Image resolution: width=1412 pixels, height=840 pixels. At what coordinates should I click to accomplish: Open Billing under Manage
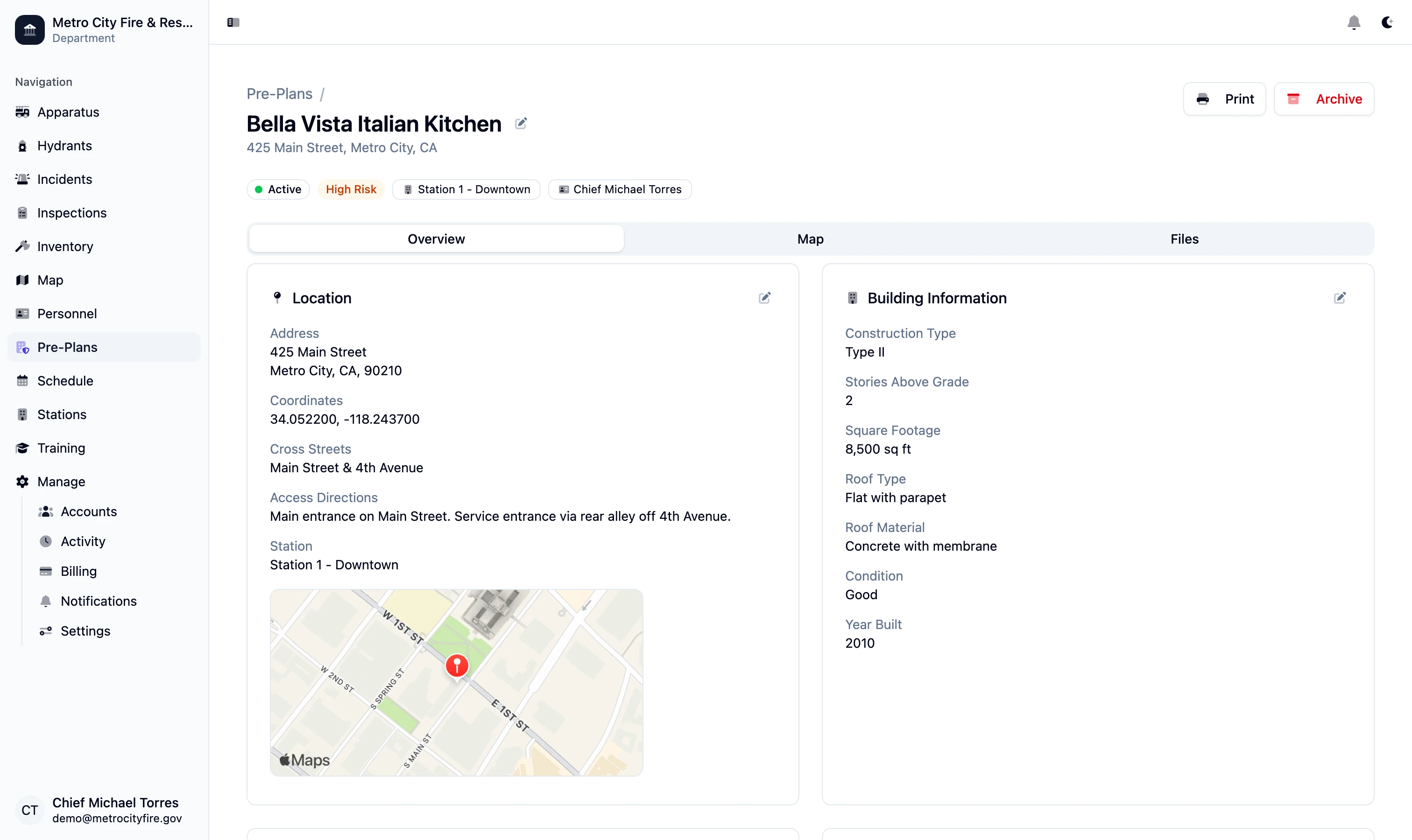[x=78, y=571]
